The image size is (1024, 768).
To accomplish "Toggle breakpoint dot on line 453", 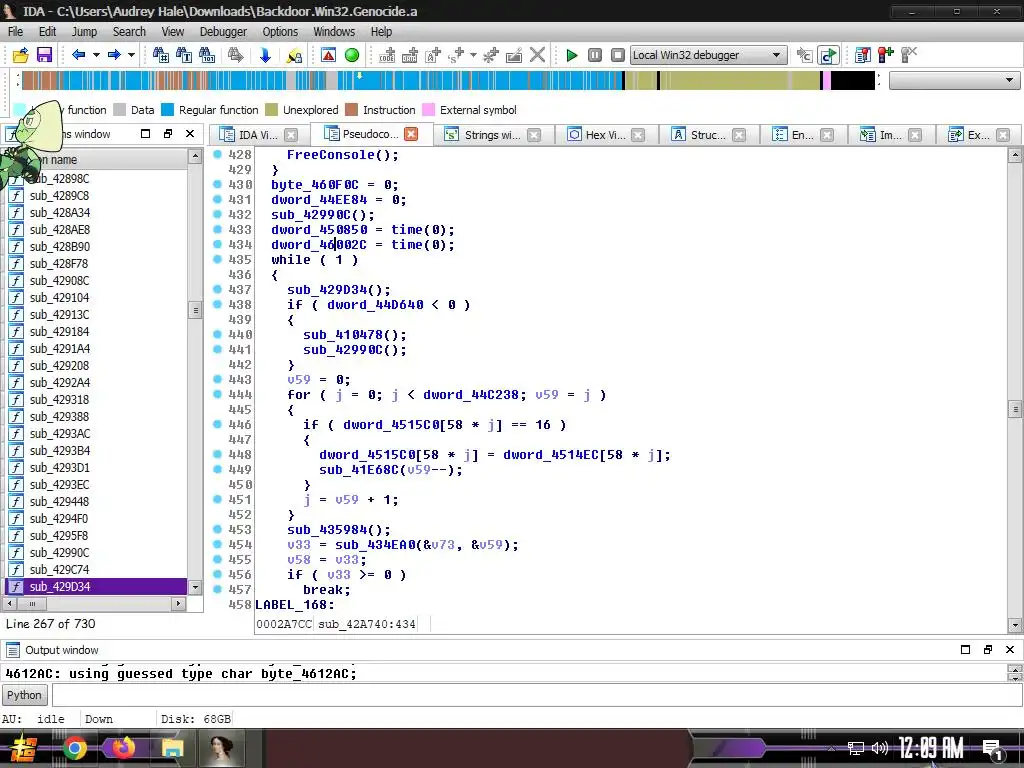I will 217,530.
